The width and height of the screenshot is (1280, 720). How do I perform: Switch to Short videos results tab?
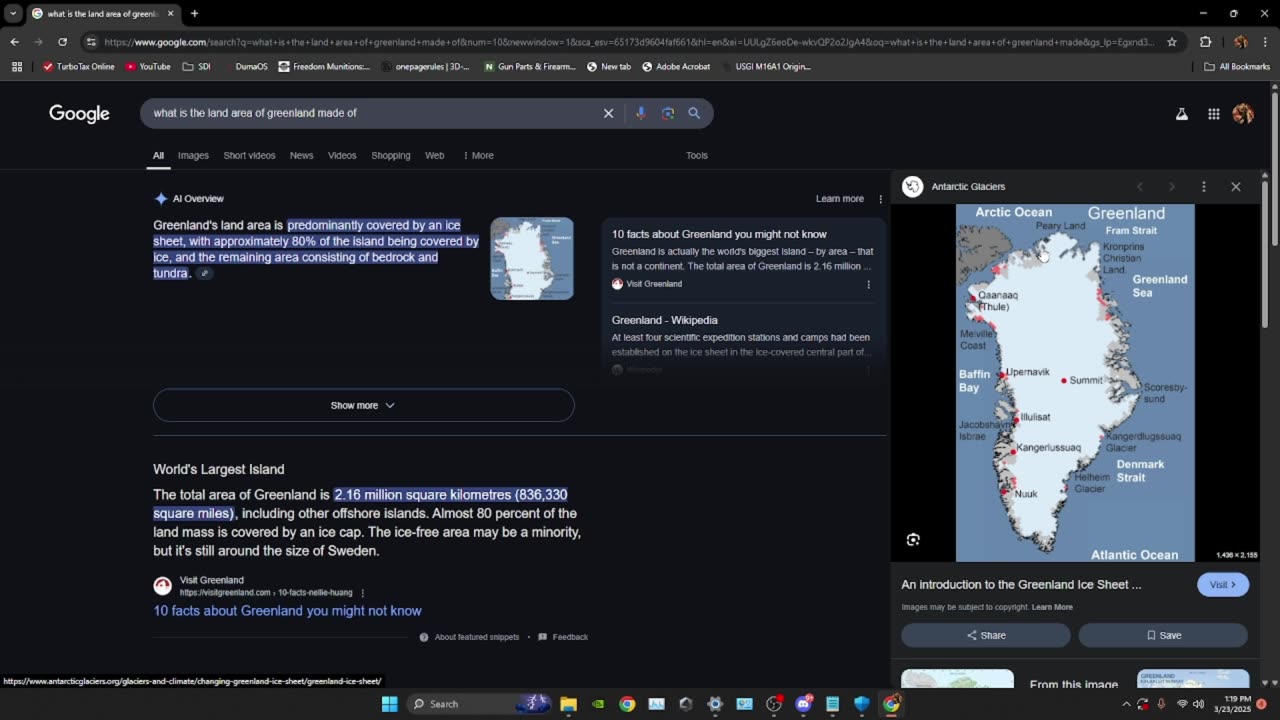pos(249,155)
